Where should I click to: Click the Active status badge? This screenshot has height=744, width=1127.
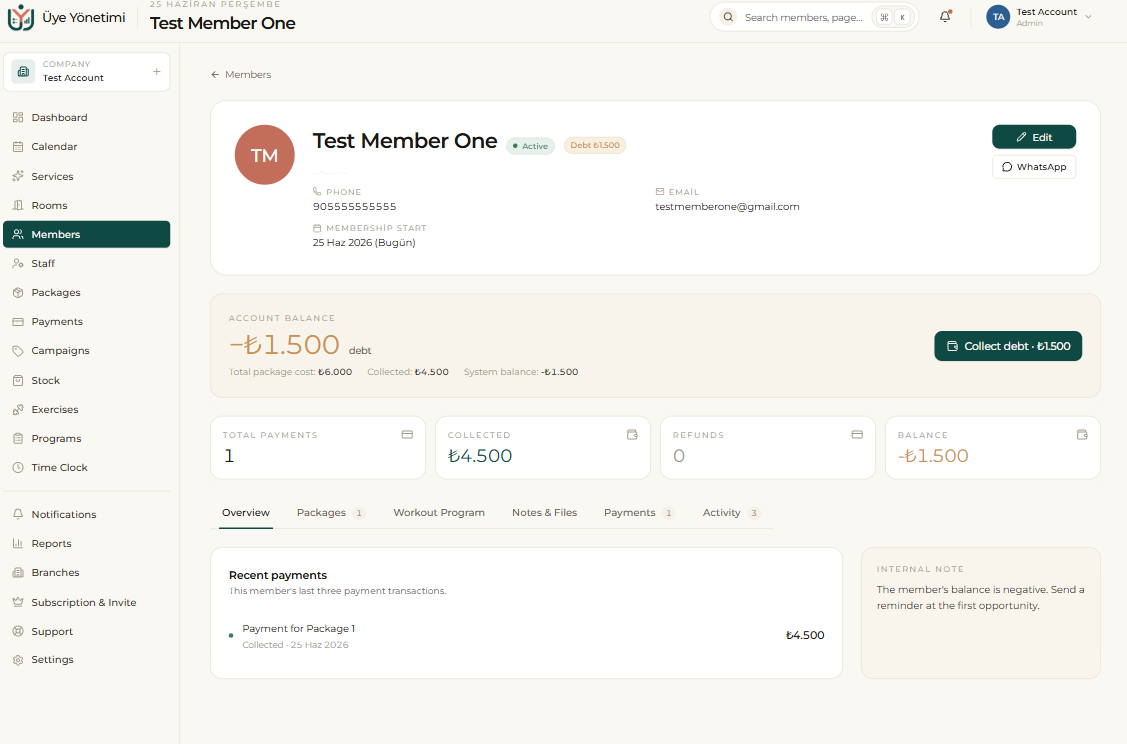point(530,146)
